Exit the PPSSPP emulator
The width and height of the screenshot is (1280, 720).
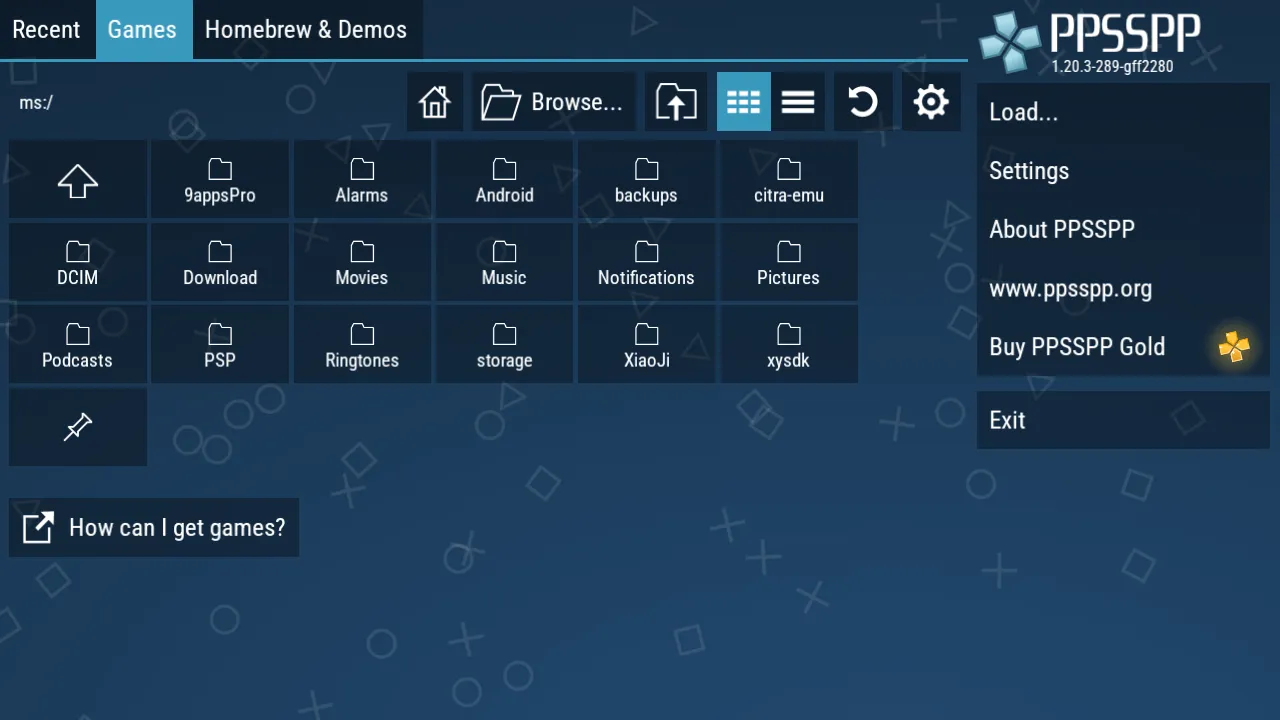coord(1123,420)
